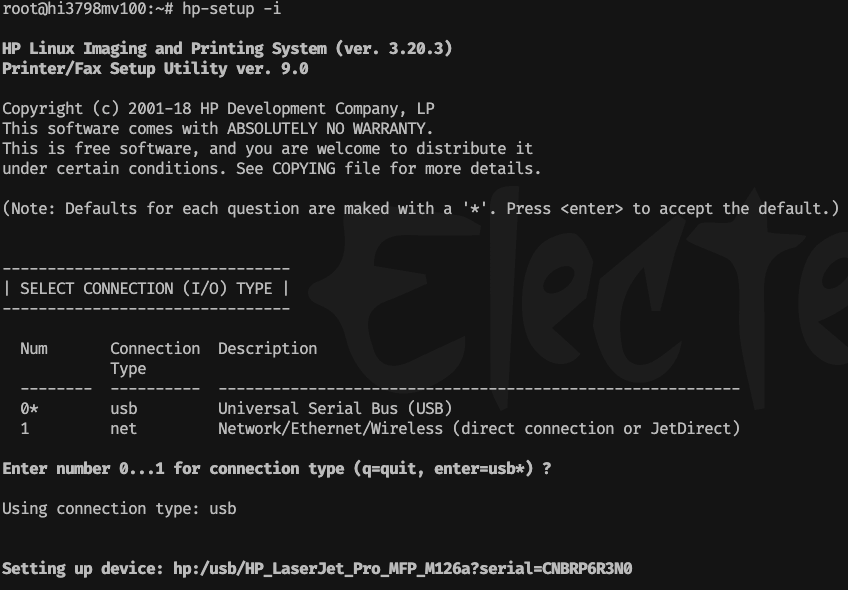848x590 pixels.
Task: Click the note about defaults marked with '*'
Action: point(420,208)
